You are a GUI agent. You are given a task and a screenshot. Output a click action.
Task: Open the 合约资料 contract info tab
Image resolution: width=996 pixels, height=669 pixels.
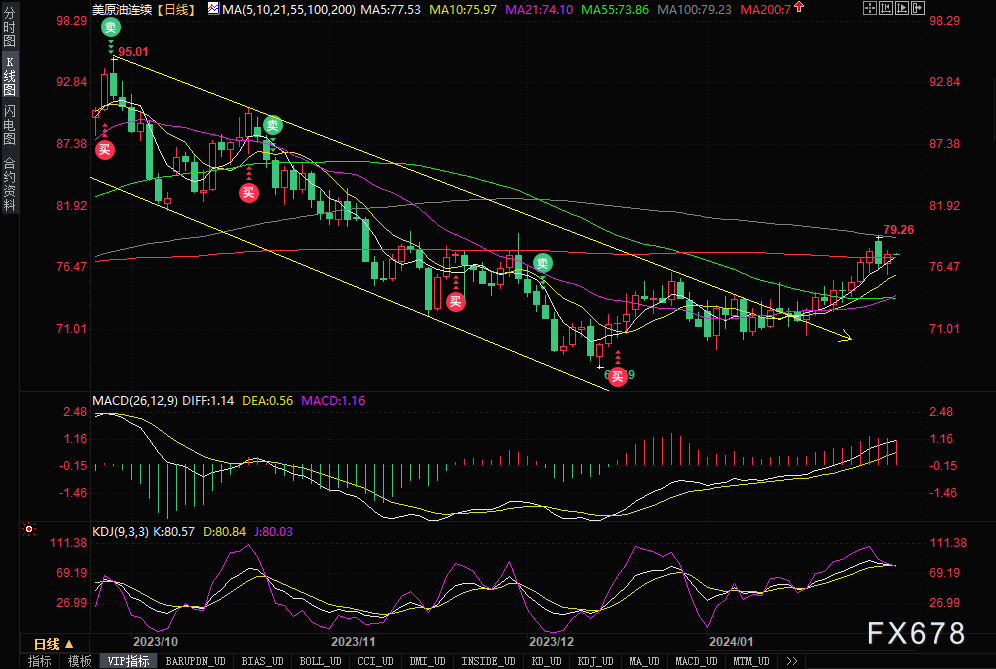tap(10, 184)
